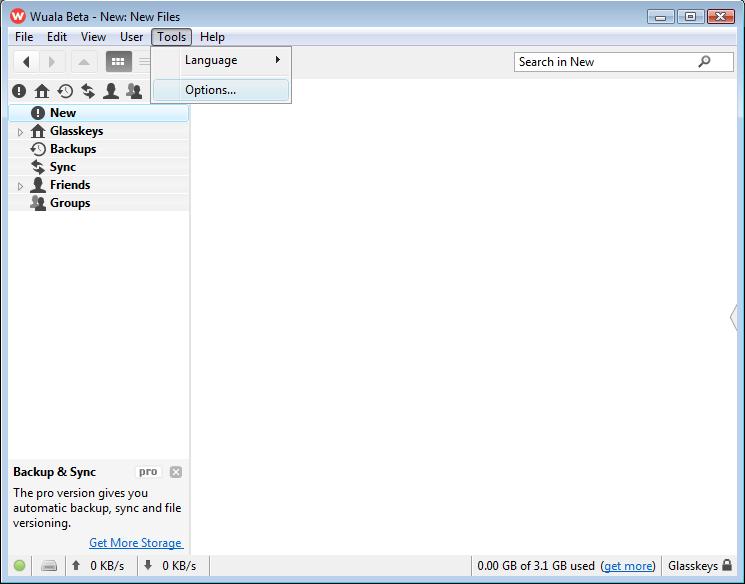Click the 'get more' storage link

629,566
